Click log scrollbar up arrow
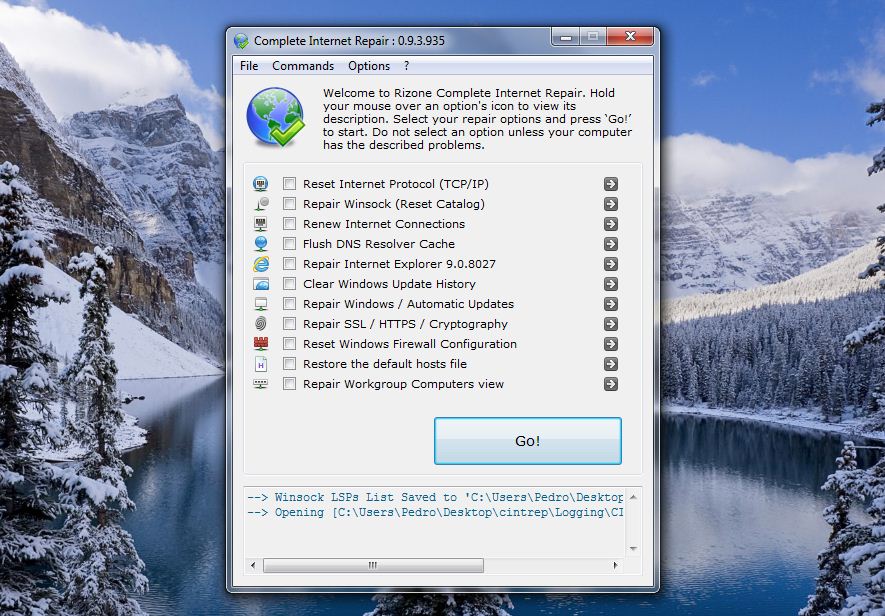Image resolution: width=885 pixels, height=616 pixels. coord(633,497)
